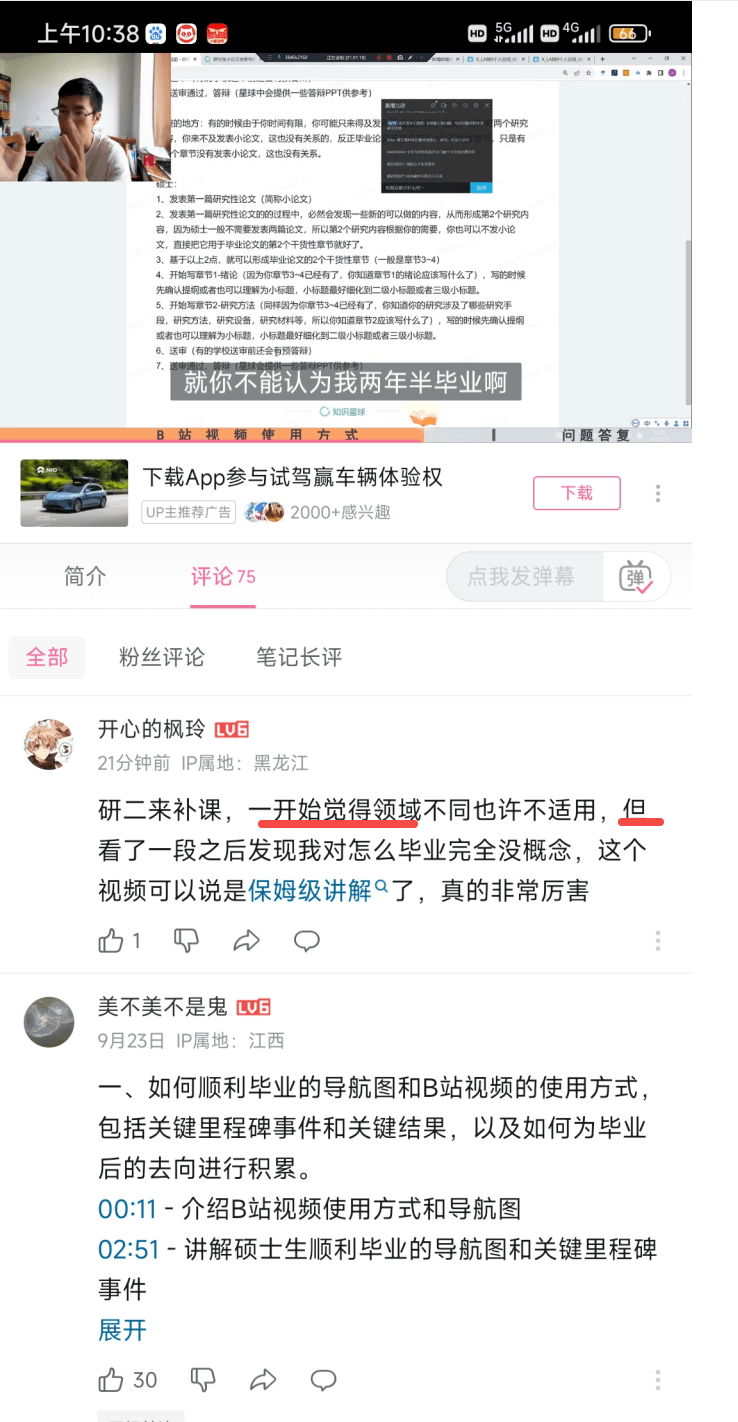Viewport: 738px width, 1422px height.
Task: Open the 保姆级讲解 search keyword link
Action: click(310, 890)
